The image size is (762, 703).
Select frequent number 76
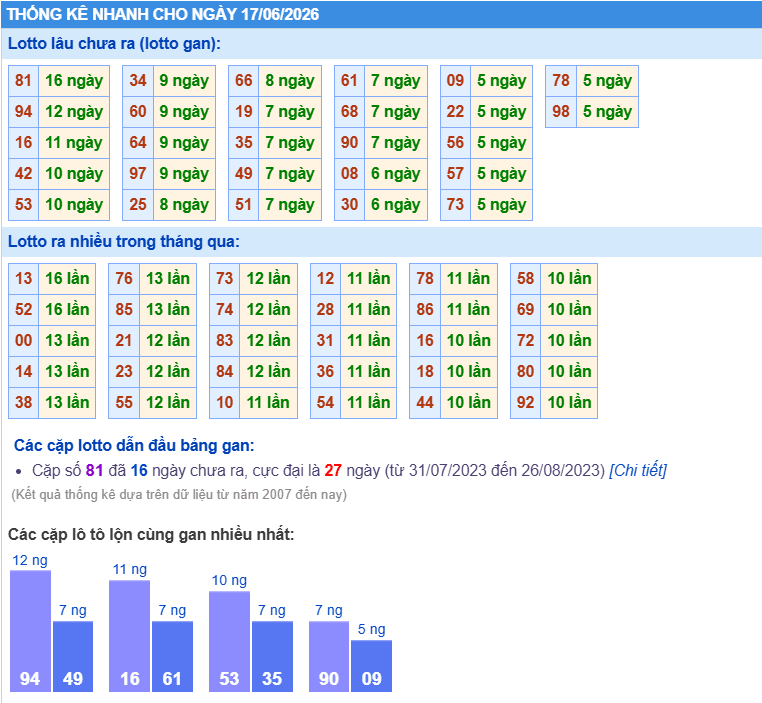[x=124, y=279]
